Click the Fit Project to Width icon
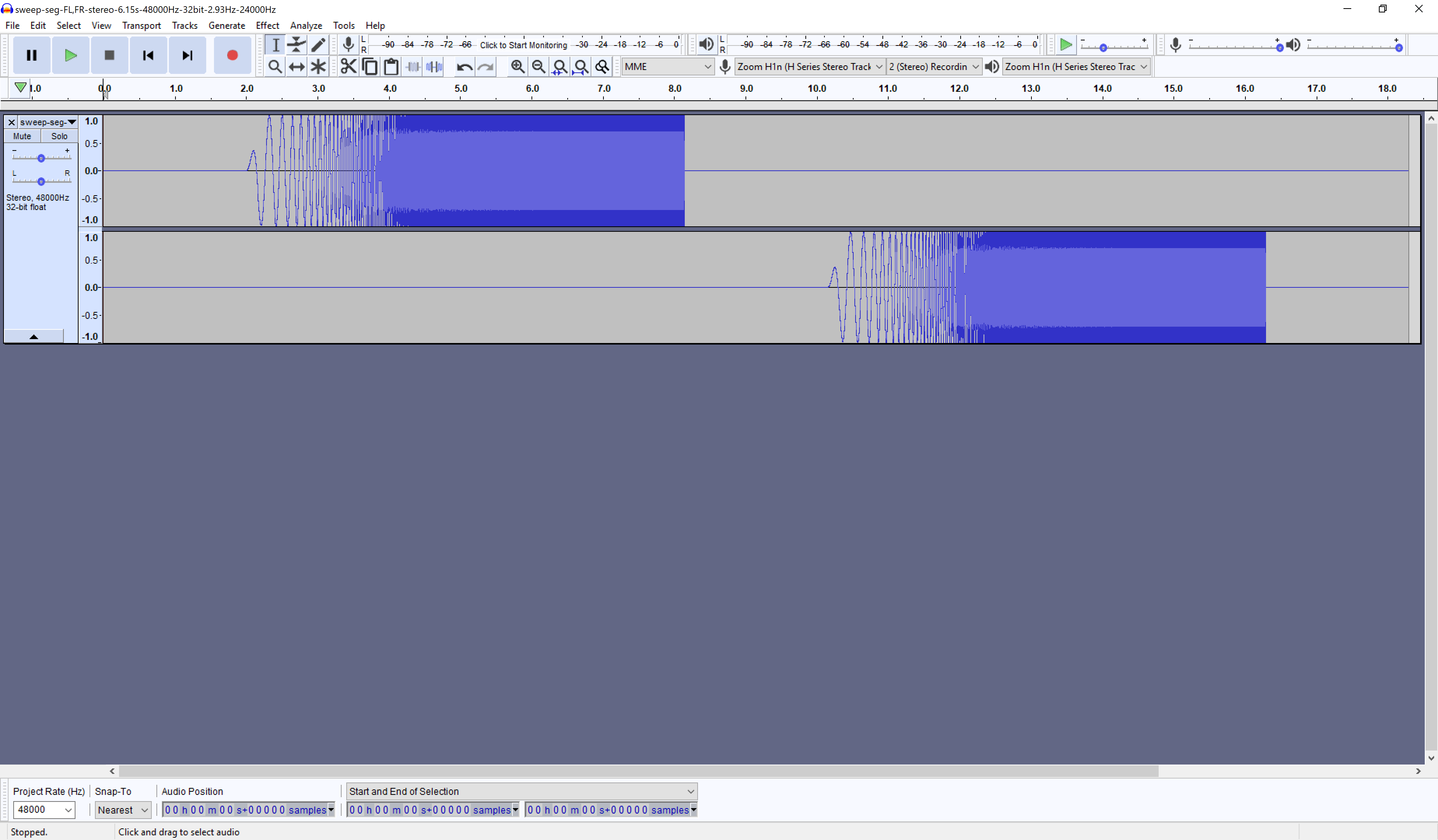This screenshot has height=840, width=1438. click(x=581, y=67)
